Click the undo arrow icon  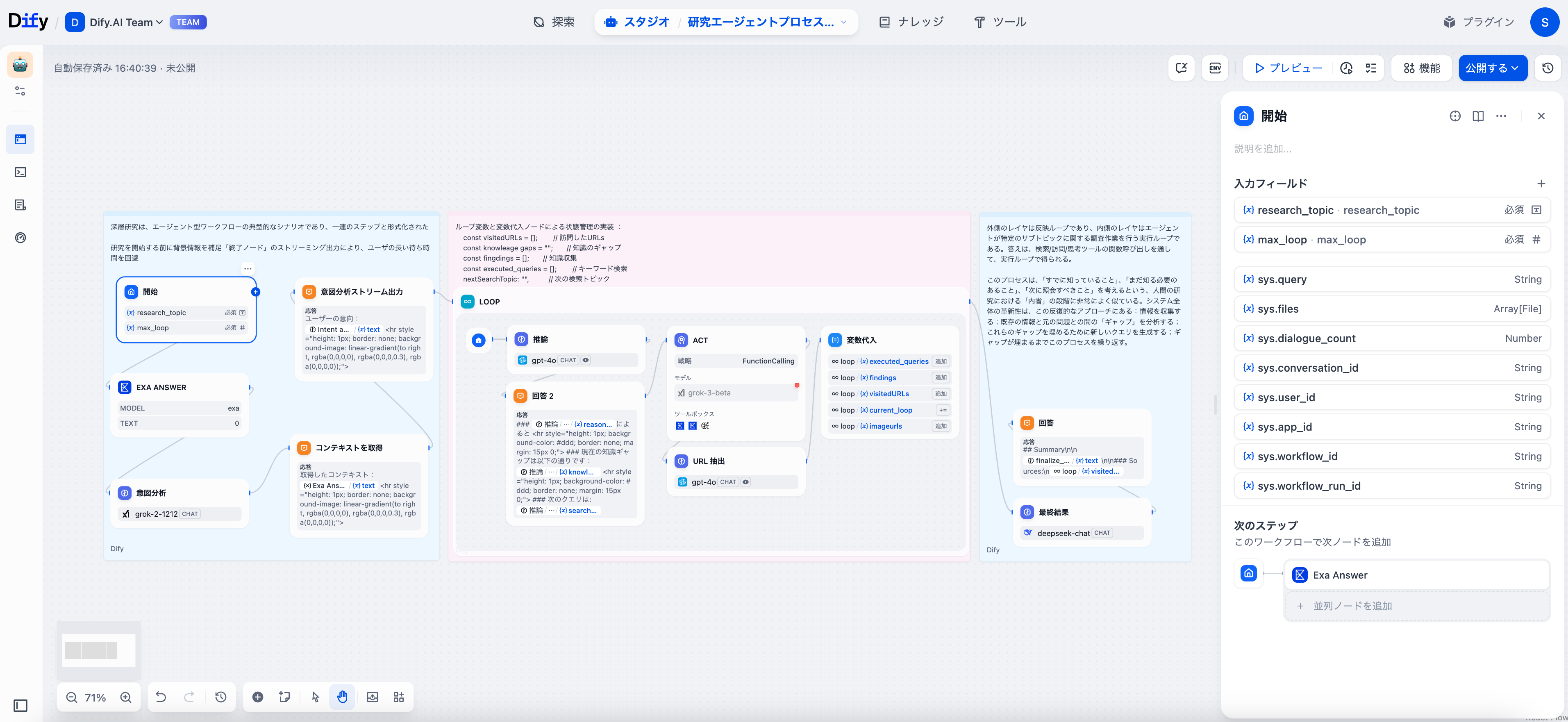coord(161,697)
